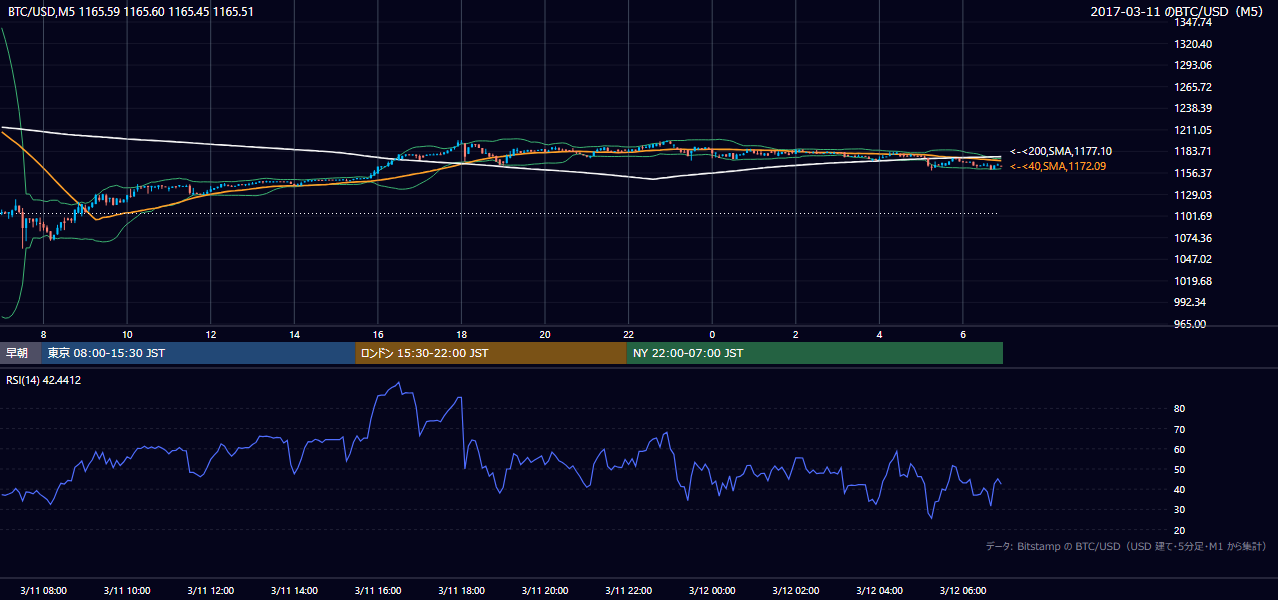Click the 3/12 00:00 bottom time label
The image size is (1278, 600).
pyautogui.click(x=712, y=591)
